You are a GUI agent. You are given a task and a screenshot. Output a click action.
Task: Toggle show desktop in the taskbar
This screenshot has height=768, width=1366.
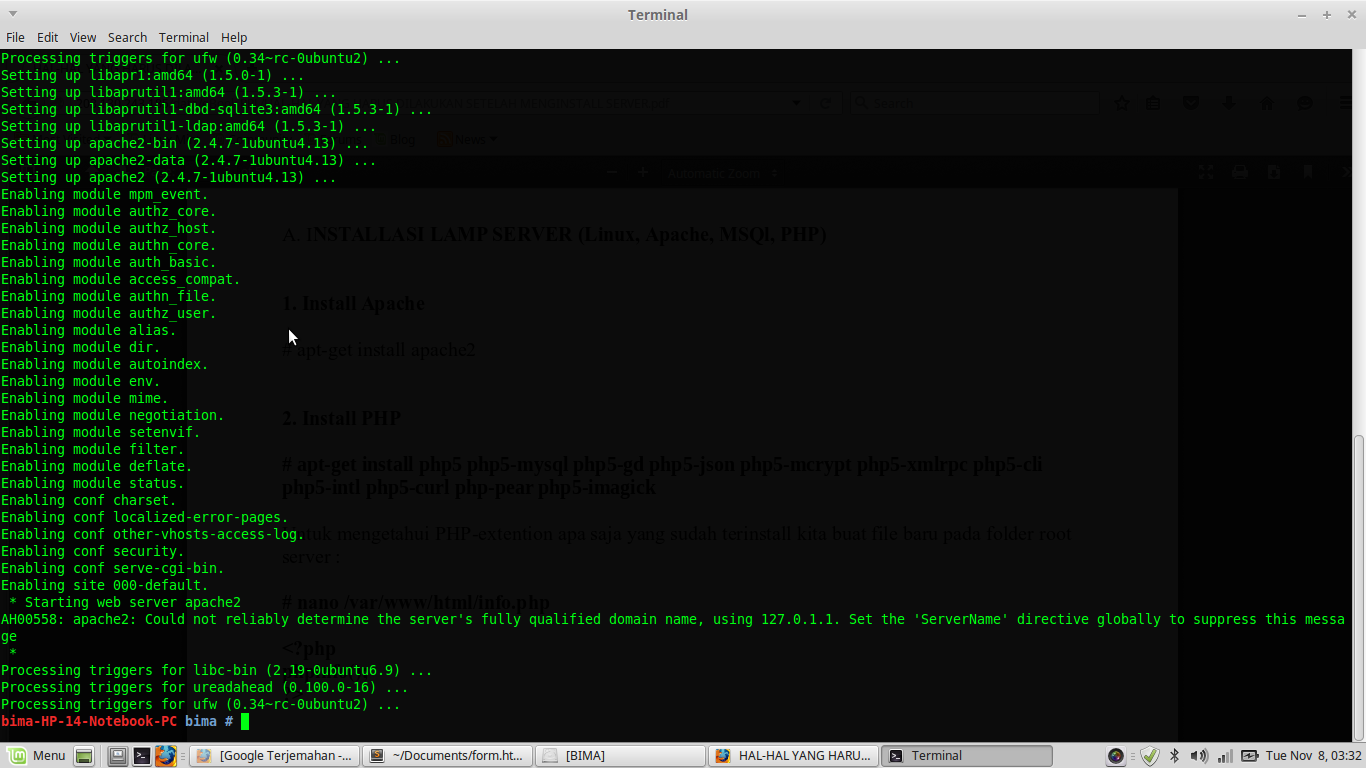[x=83, y=756]
